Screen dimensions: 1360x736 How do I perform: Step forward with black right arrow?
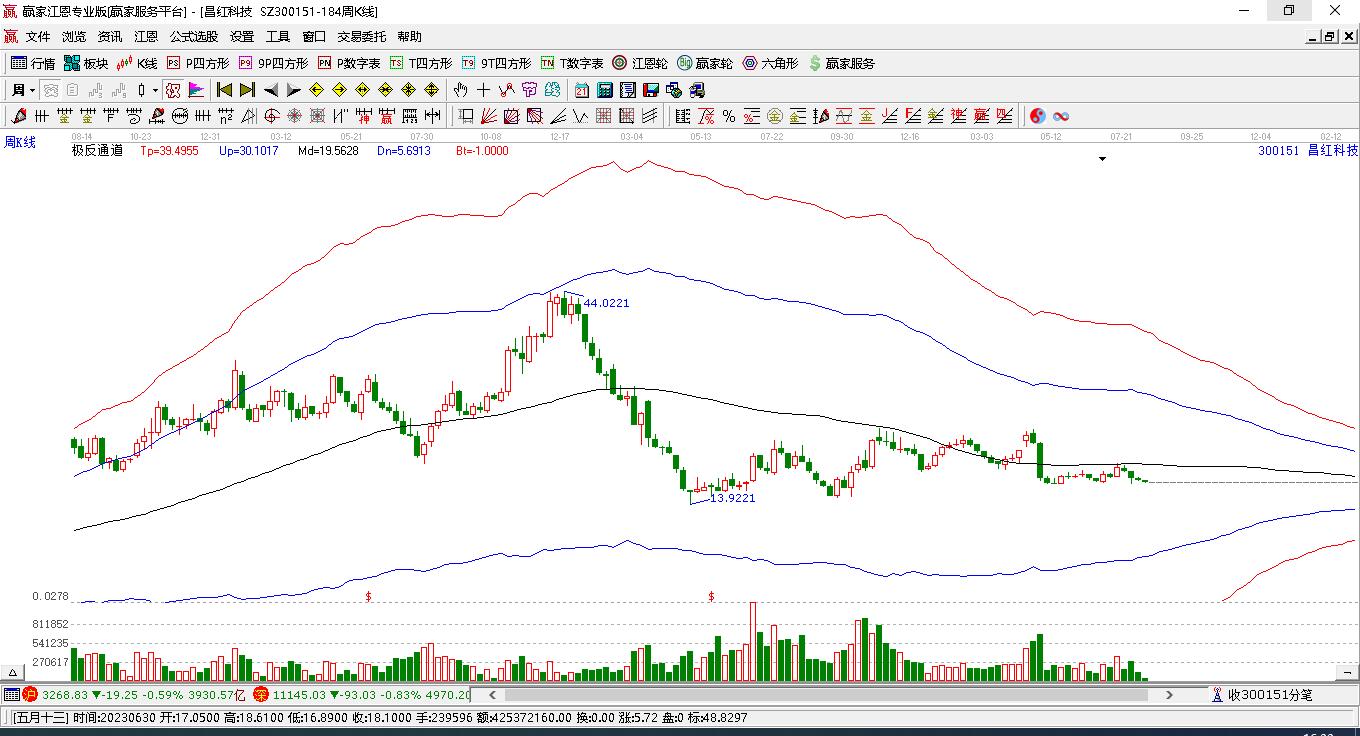coord(293,90)
